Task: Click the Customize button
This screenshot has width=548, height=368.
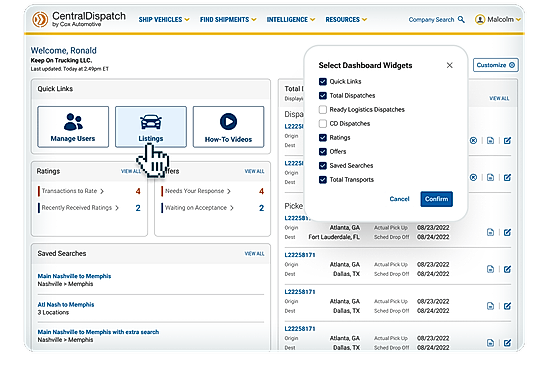Action: click(x=496, y=65)
